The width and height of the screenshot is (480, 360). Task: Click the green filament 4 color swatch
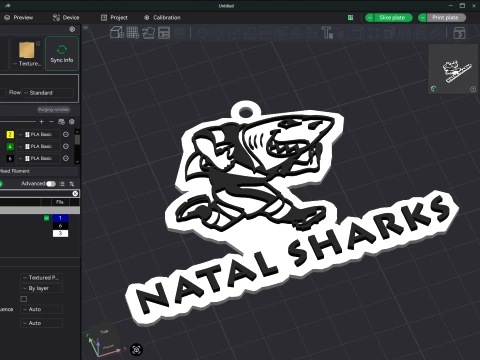tap(10, 146)
